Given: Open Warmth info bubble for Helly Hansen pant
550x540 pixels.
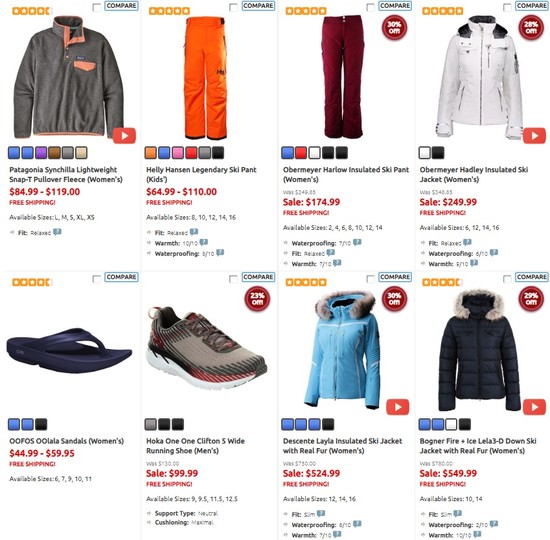Looking at the screenshot, I should tap(204, 242).
